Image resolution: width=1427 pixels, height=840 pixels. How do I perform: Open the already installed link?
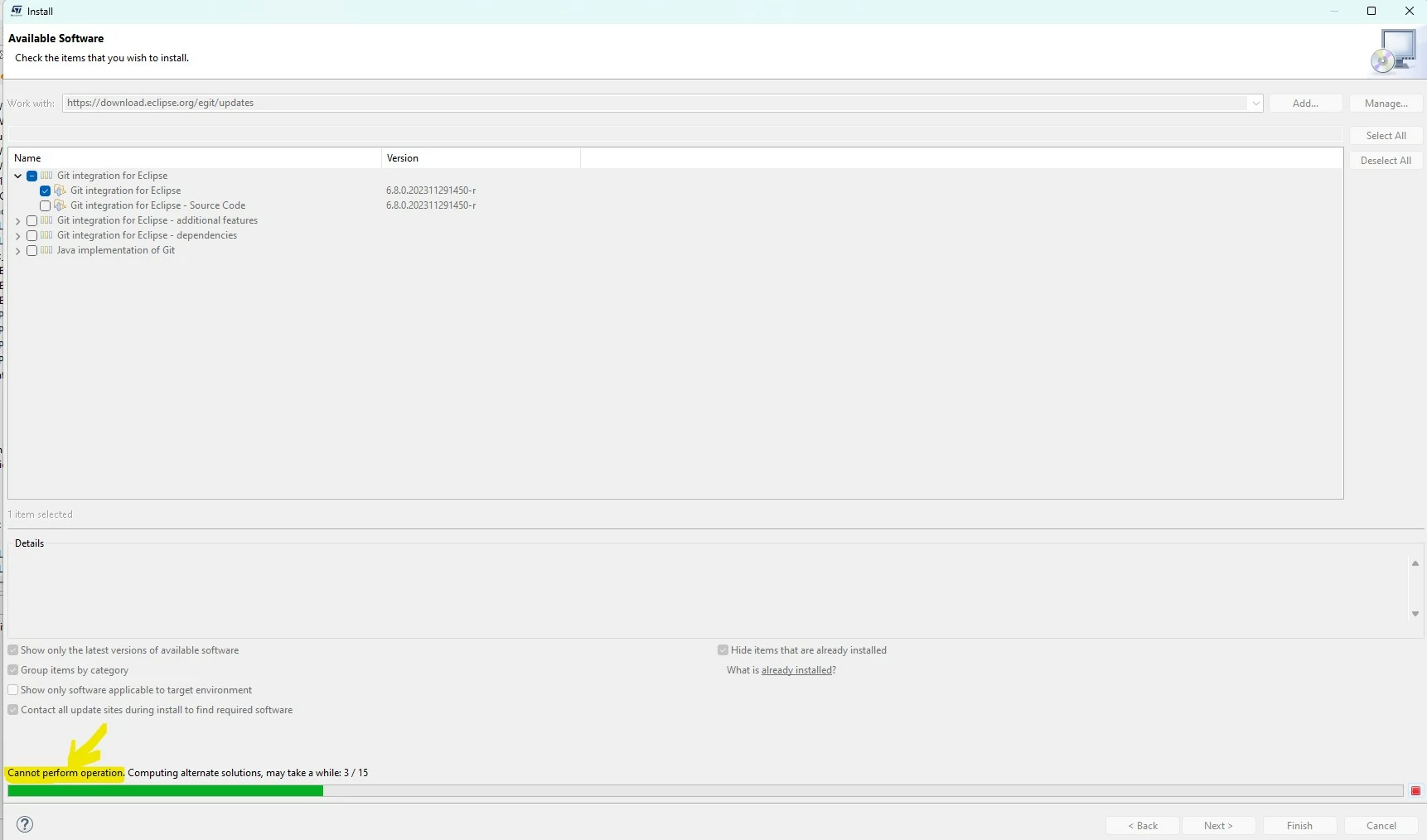(796, 670)
